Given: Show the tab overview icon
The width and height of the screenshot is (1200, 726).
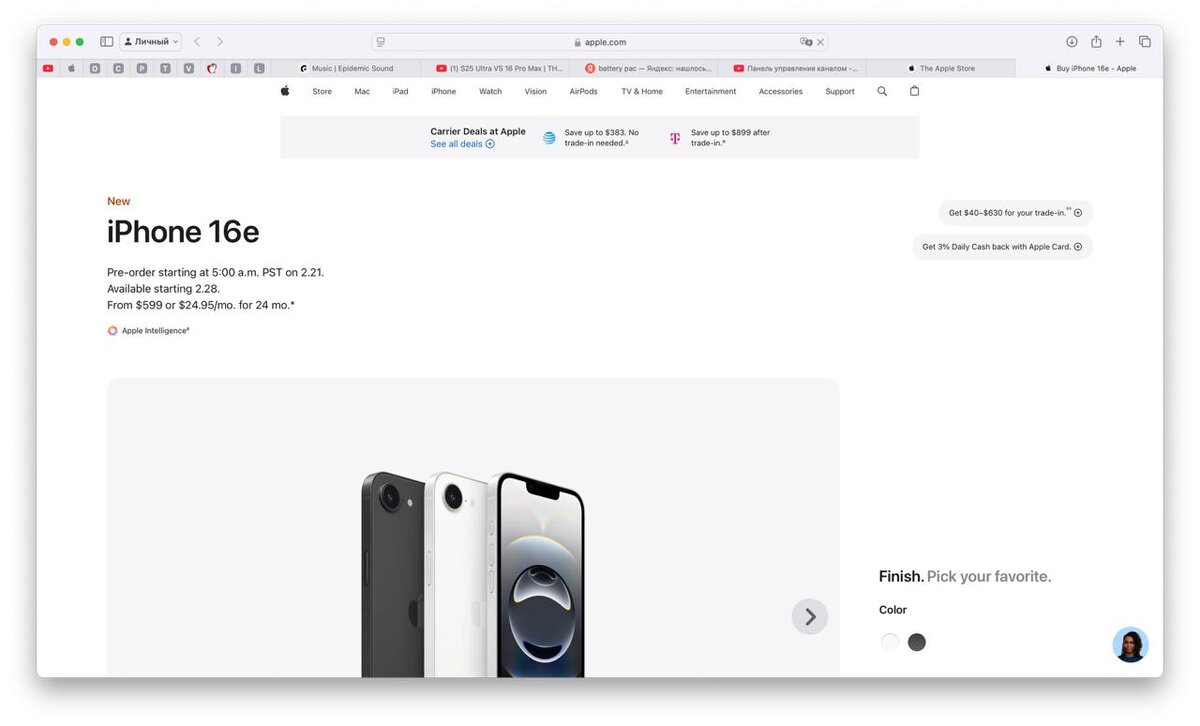Looking at the screenshot, I should click(1145, 42).
